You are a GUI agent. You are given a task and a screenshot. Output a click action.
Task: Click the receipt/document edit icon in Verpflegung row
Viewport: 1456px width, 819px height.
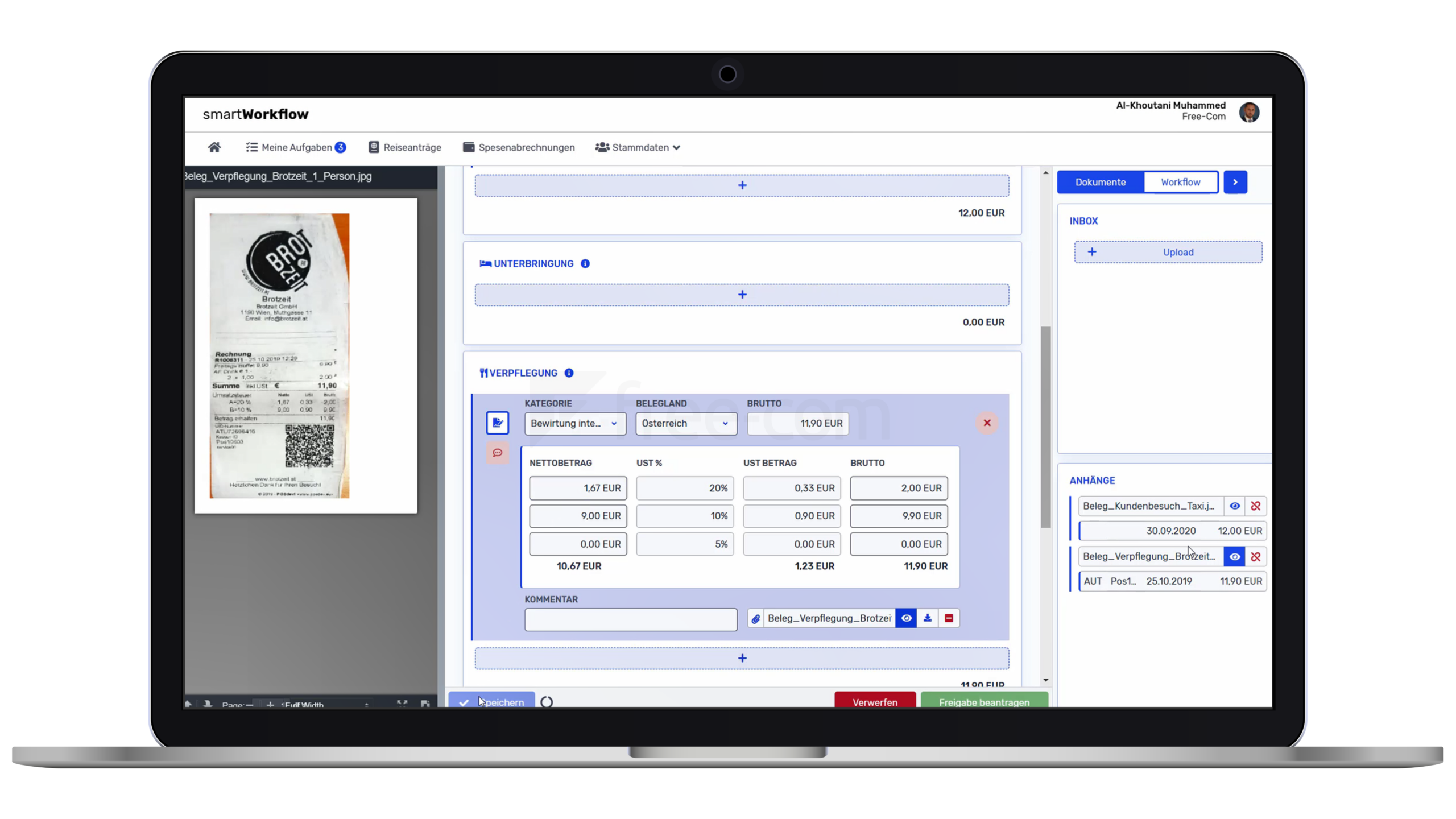(497, 422)
